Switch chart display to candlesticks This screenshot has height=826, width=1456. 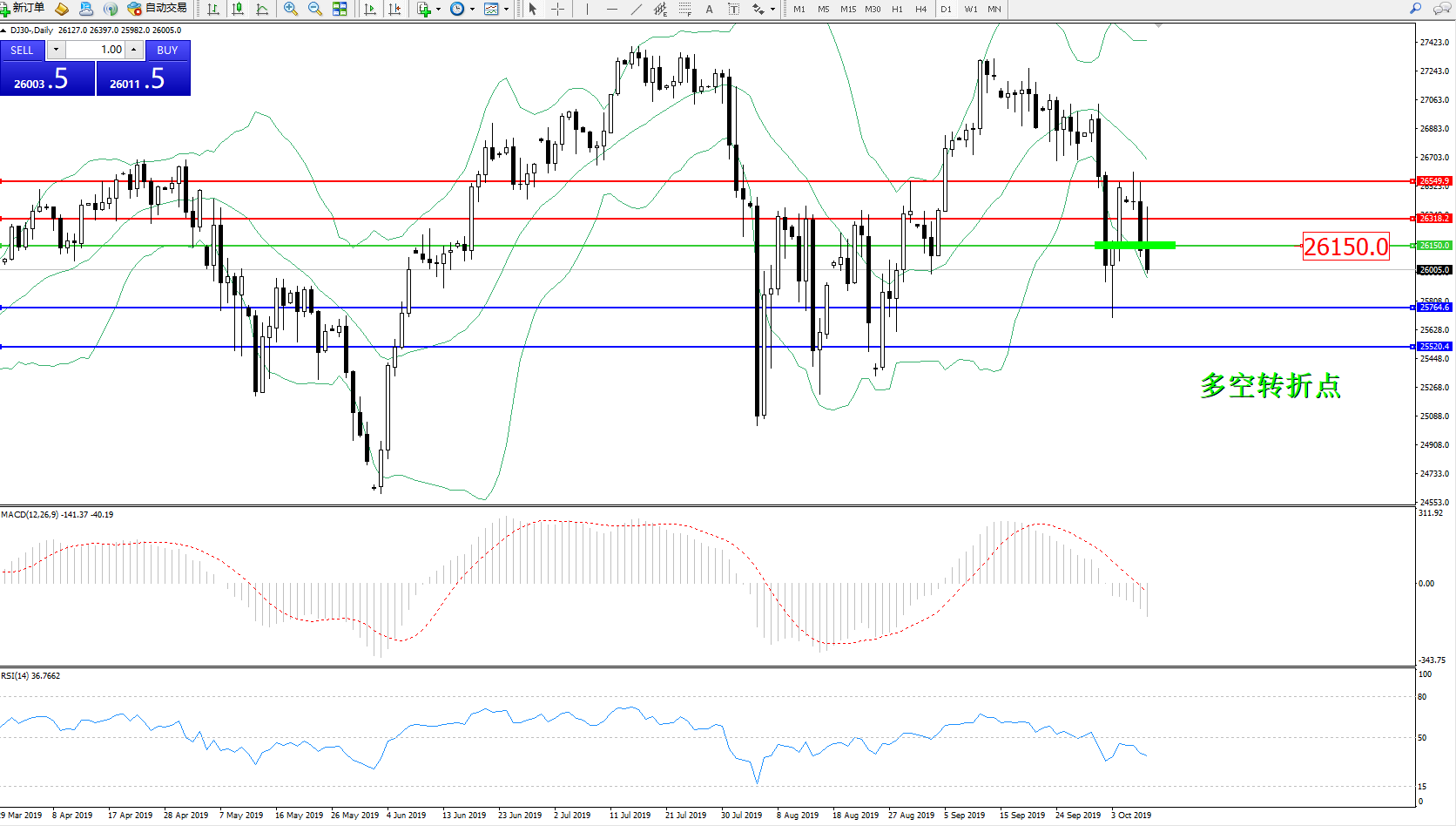pyautogui.click(x=238, y=9)
